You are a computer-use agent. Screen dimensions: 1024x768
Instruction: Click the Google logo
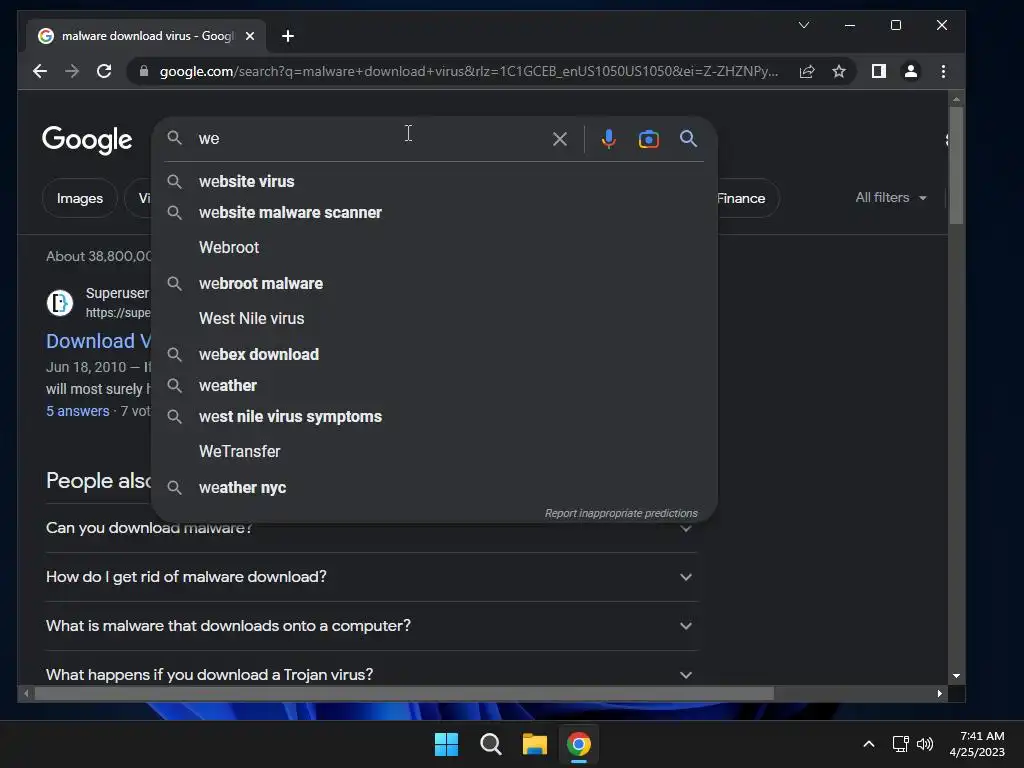pyautogui.click(x=87, y=139)
